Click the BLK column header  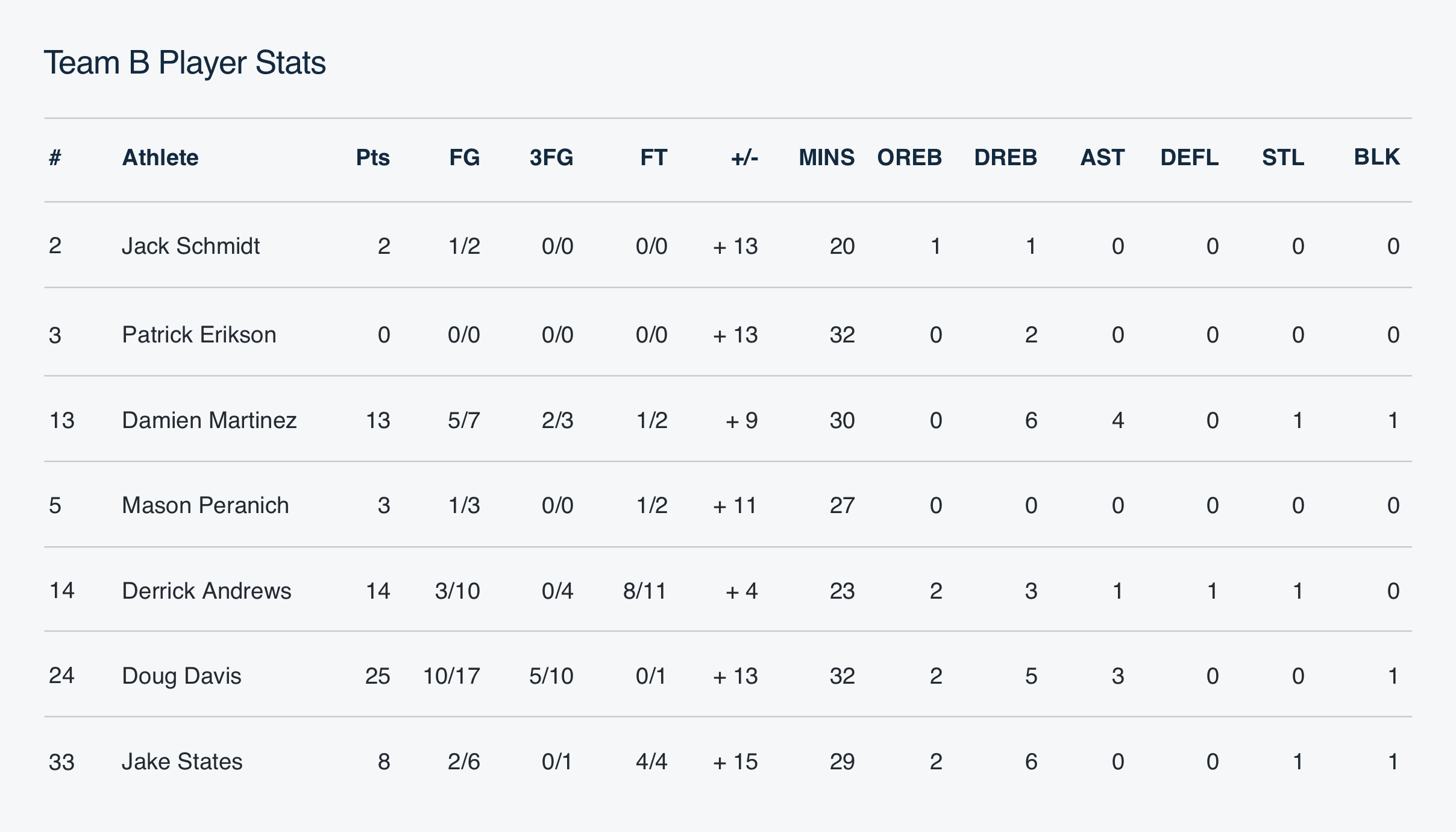1376,157
